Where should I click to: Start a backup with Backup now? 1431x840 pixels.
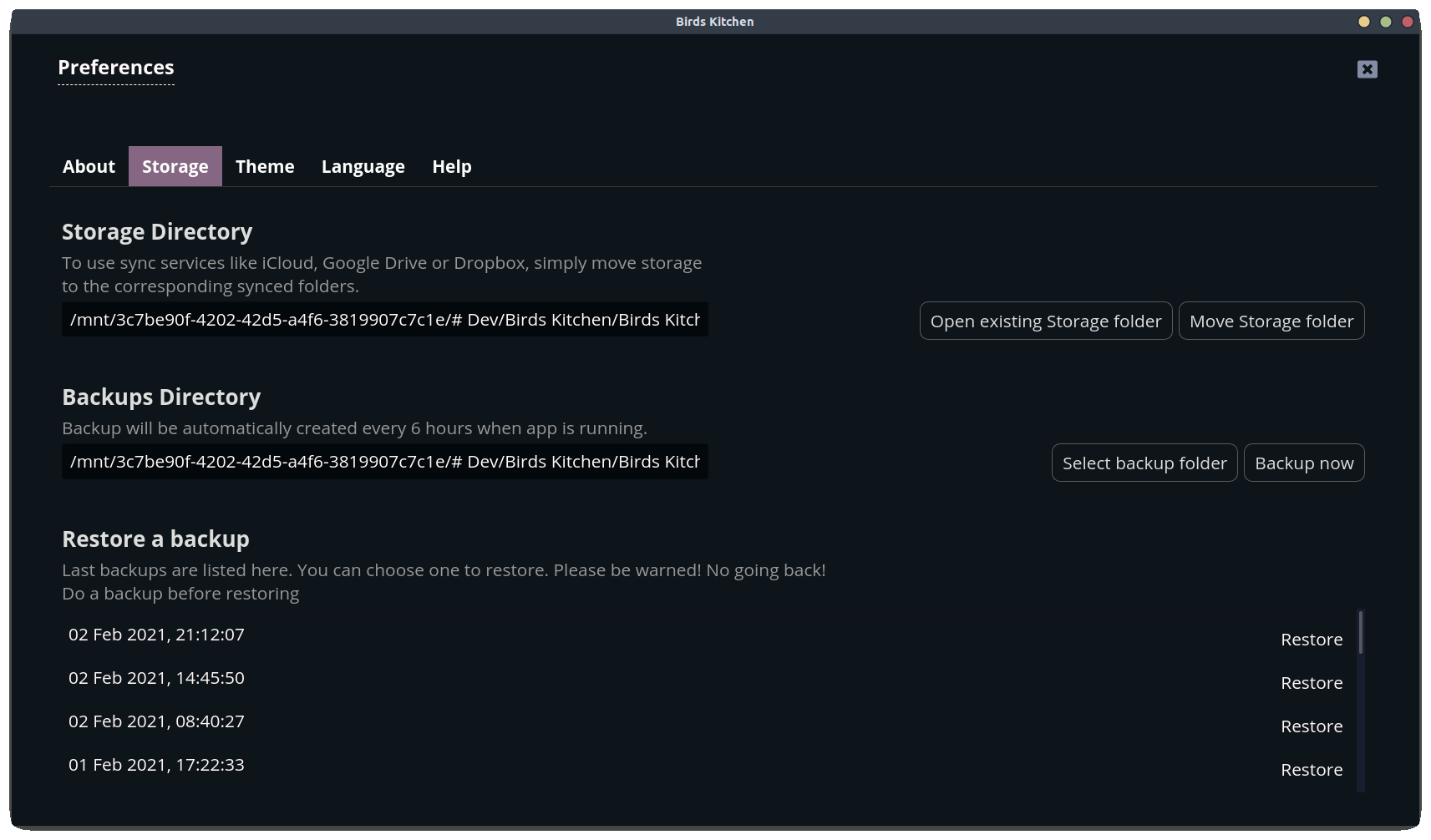point(1304,463)
